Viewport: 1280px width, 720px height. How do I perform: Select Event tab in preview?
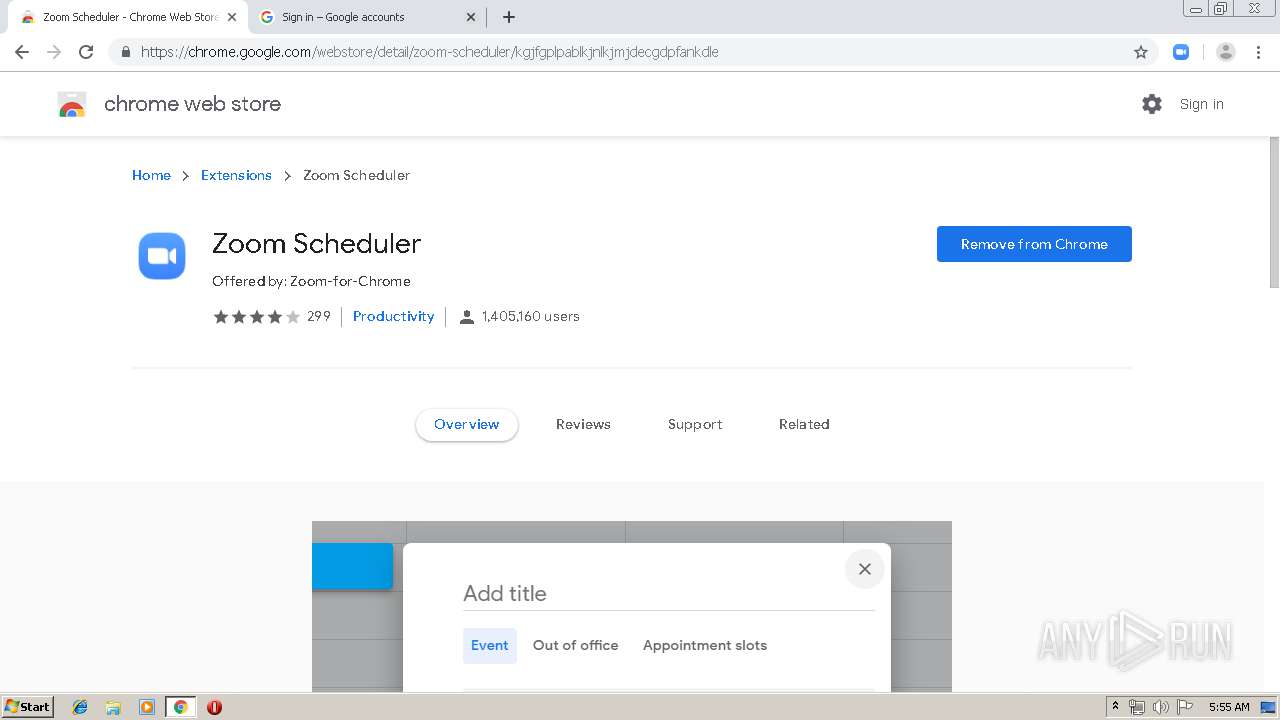490,645
